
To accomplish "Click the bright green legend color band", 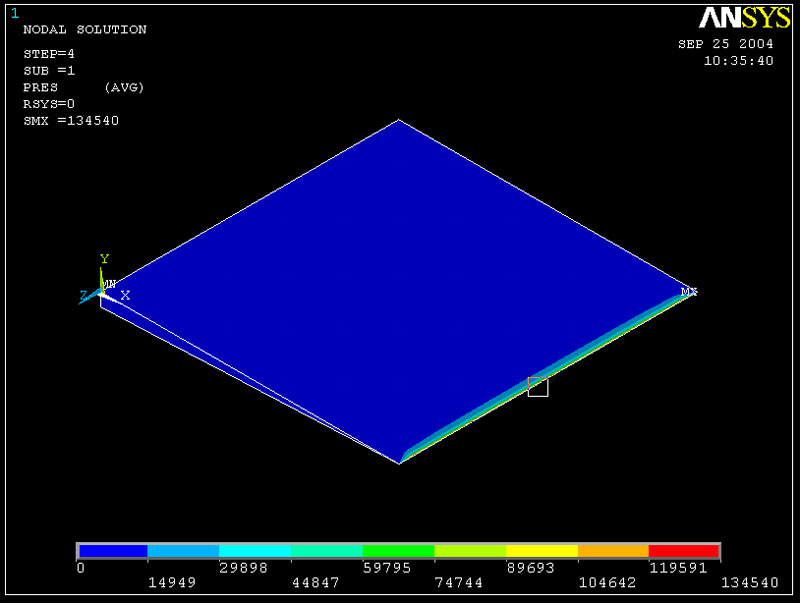I will tap(398, 551).
